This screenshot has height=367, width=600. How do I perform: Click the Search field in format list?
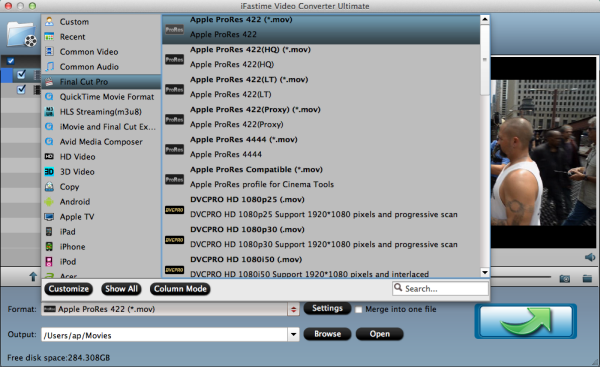(440, 289)
